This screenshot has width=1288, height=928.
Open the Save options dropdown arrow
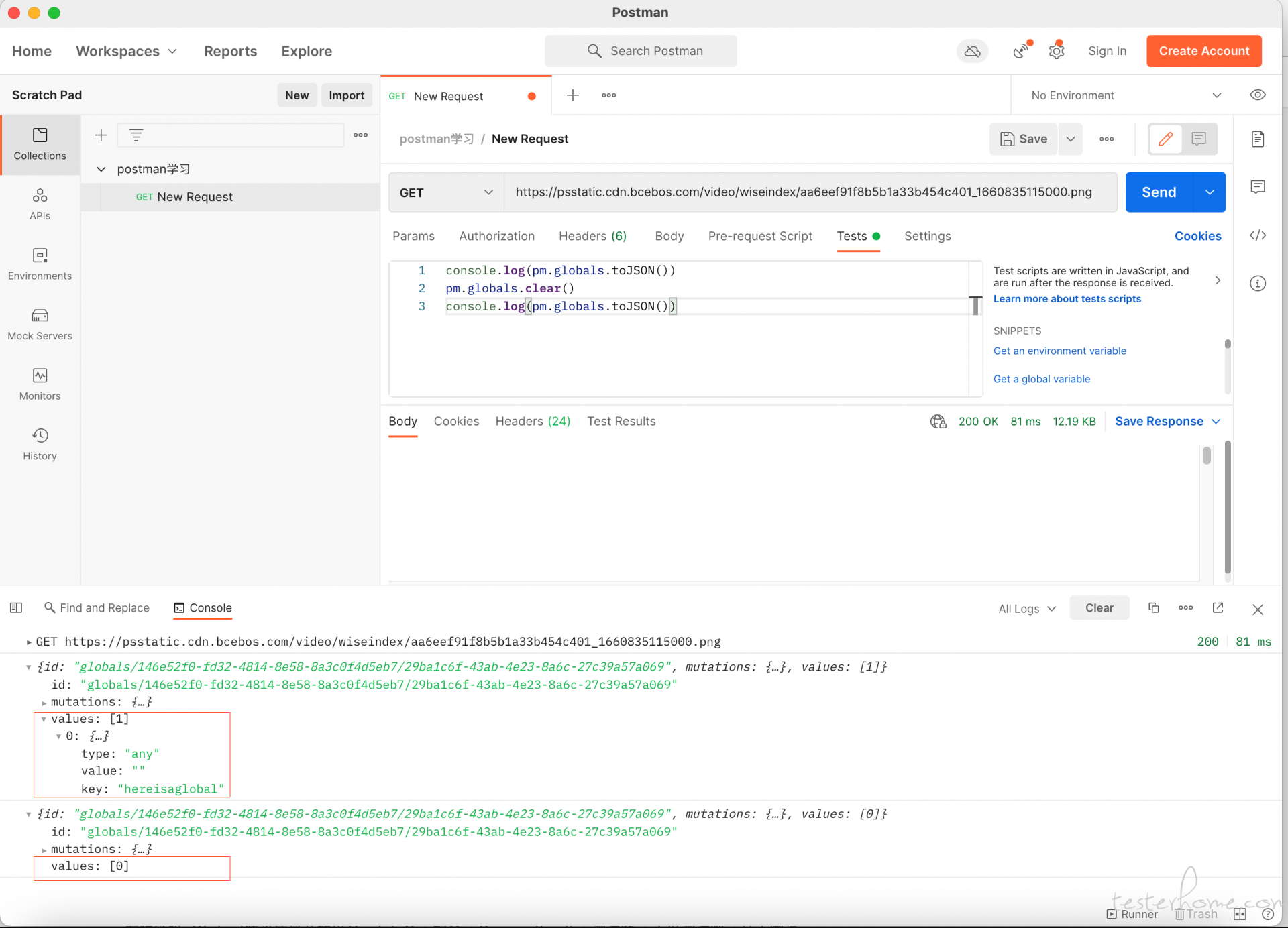1071,139
